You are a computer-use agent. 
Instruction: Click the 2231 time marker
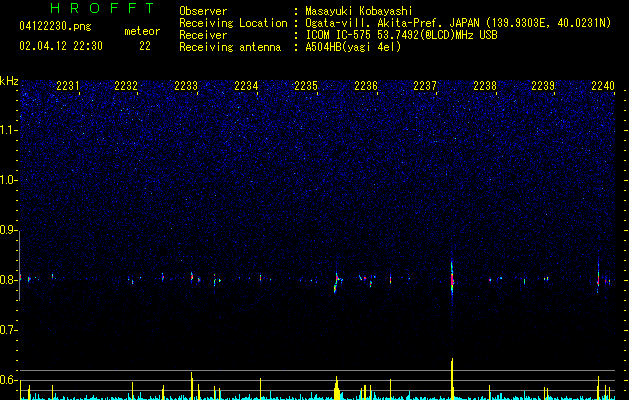68,85
